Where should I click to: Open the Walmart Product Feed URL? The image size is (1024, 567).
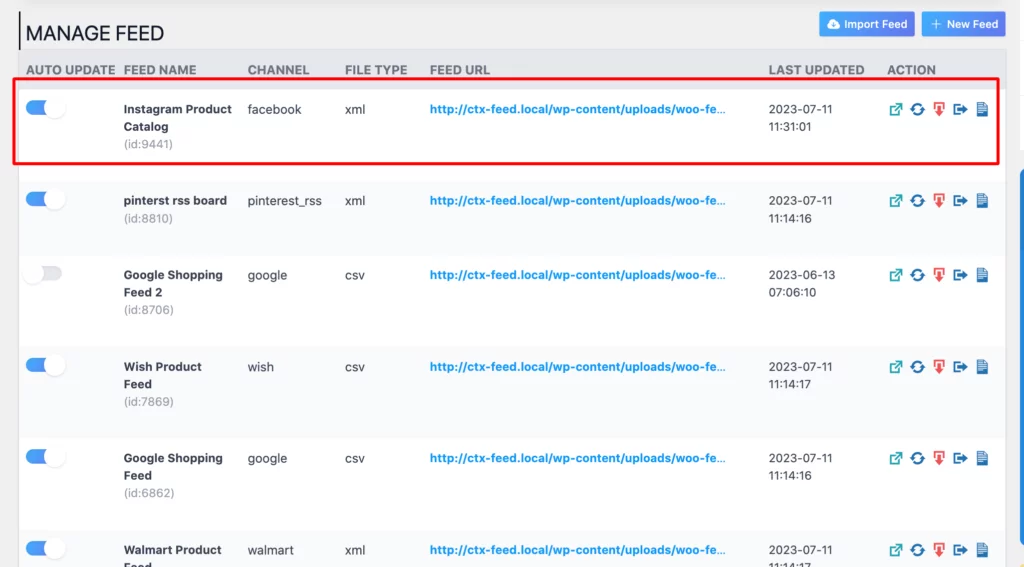[577, 550]
